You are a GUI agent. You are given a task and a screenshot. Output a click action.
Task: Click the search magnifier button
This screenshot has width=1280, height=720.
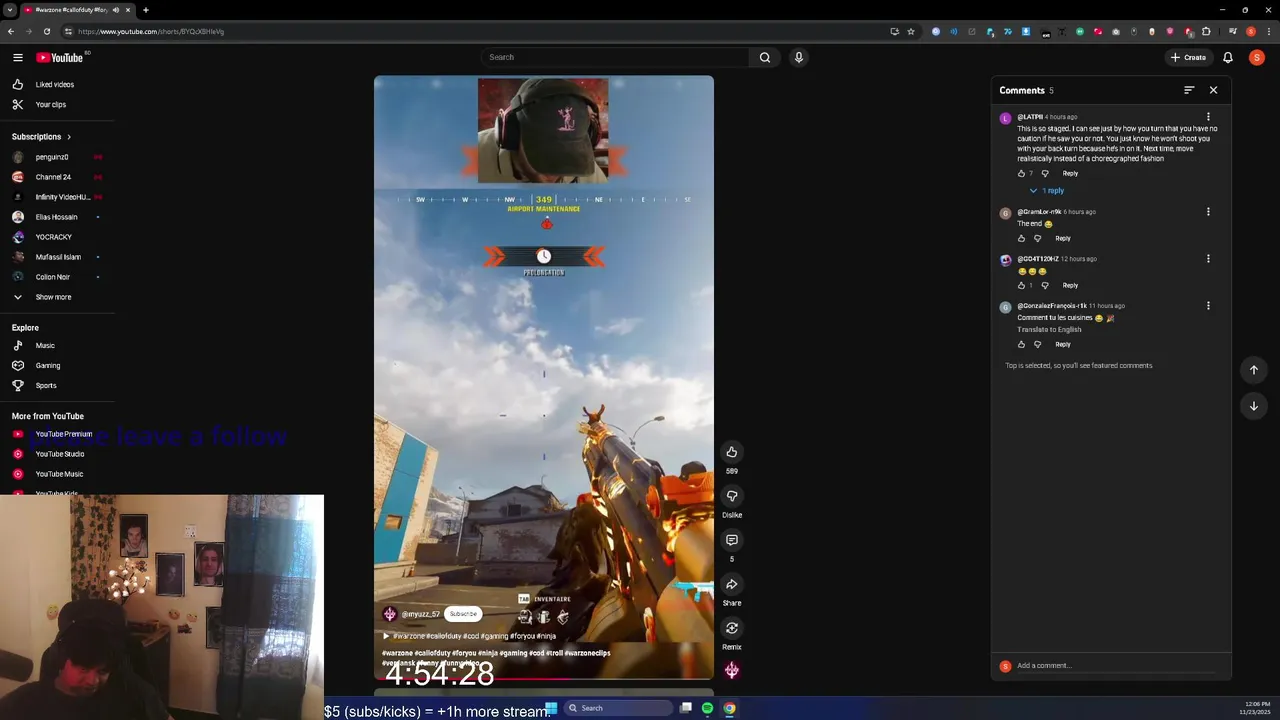click(765, 57)
